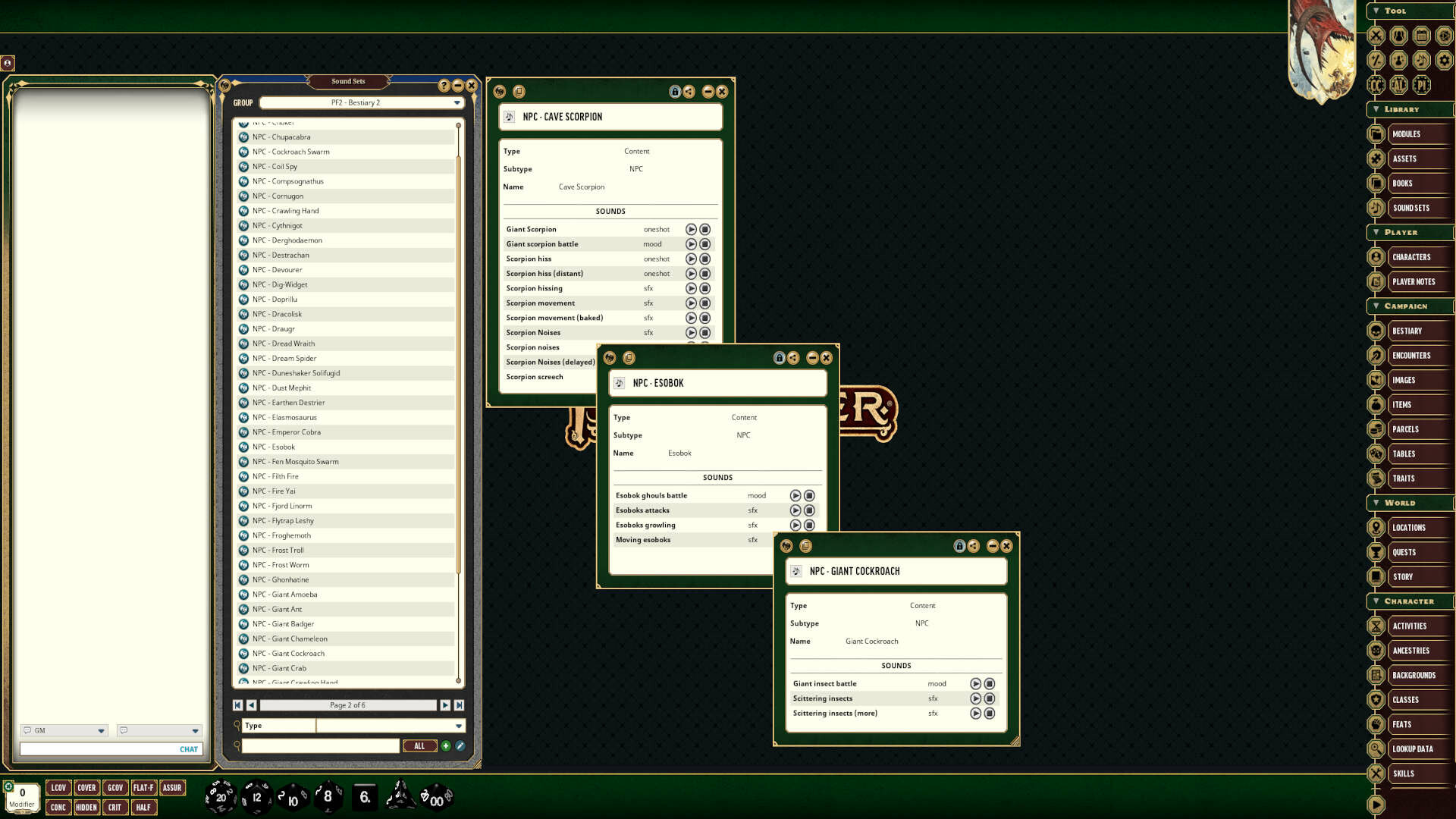1456x819 pixels.
Task: Enable the CRIT roll modifier
Action: [x=115, y=807]
